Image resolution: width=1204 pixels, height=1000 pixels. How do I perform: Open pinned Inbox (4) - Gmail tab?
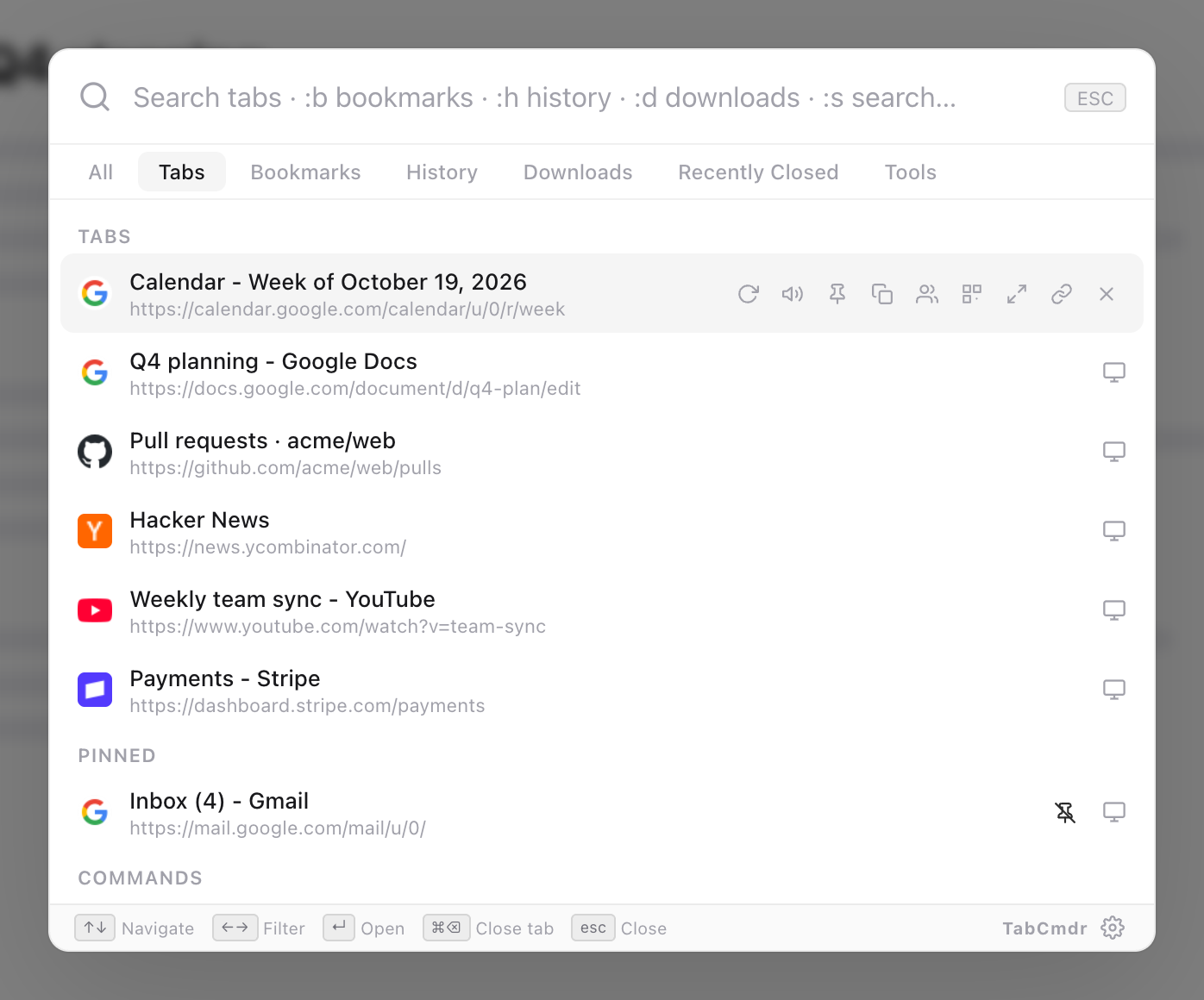[x=602, y=812]
